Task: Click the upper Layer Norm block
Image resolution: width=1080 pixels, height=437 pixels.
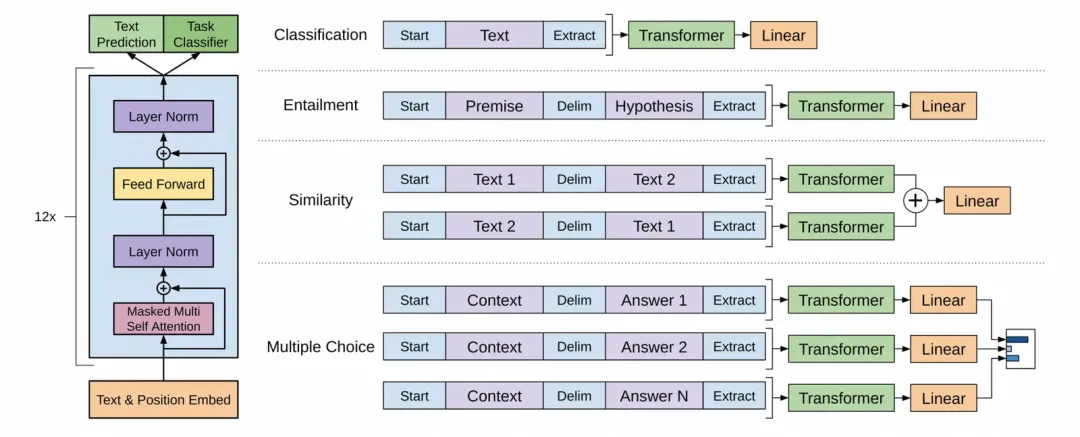Action: [163, 116]
